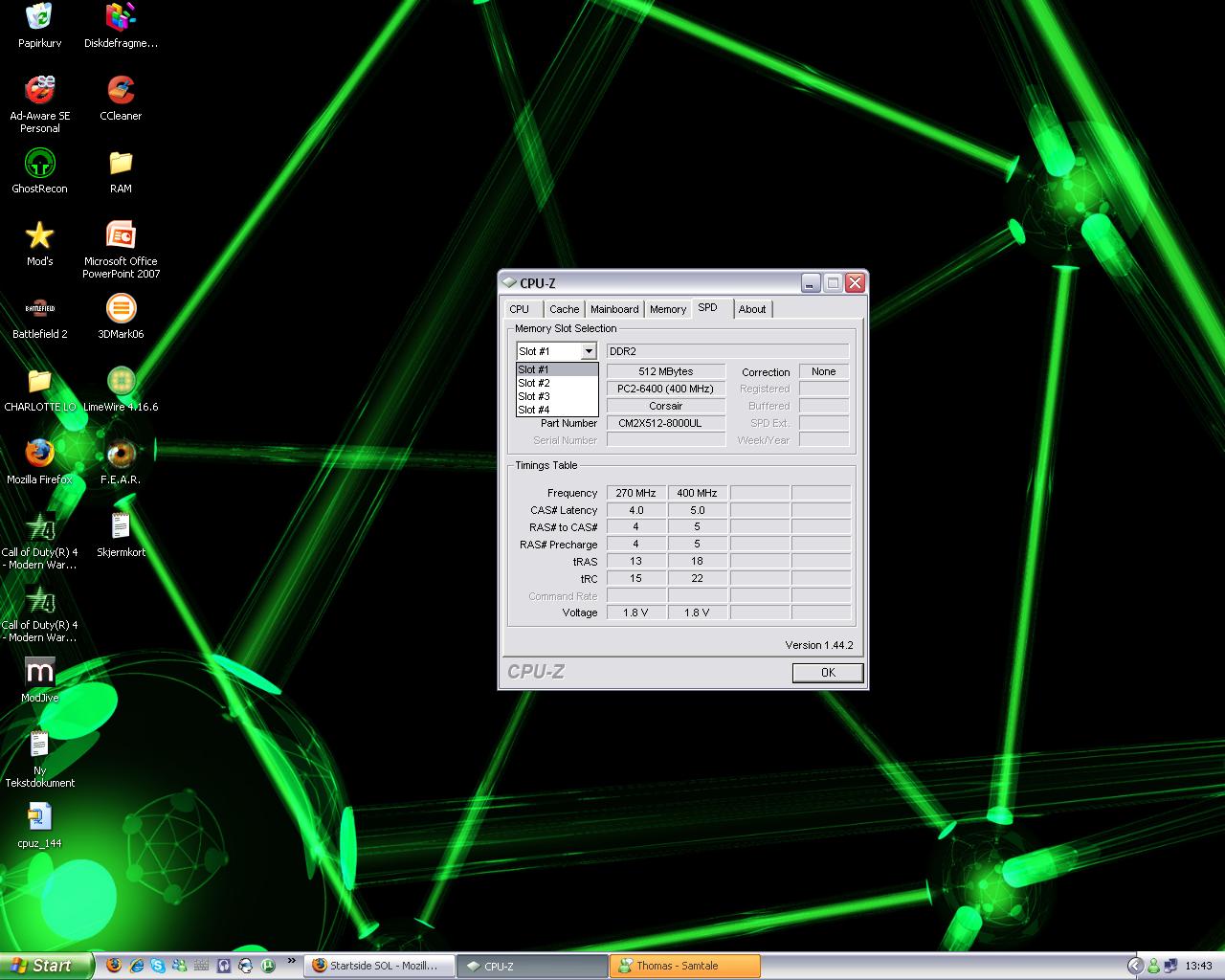This screenshot has width=1225, height=980.
Task: Close the CPU-Z window
Action: pos(856,282)
